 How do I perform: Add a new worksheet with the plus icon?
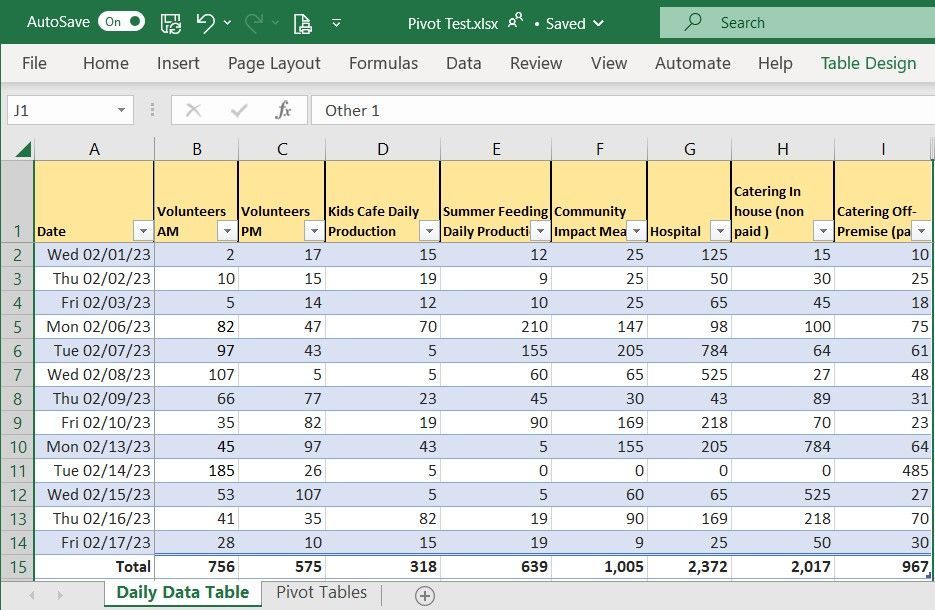(424, 593)
